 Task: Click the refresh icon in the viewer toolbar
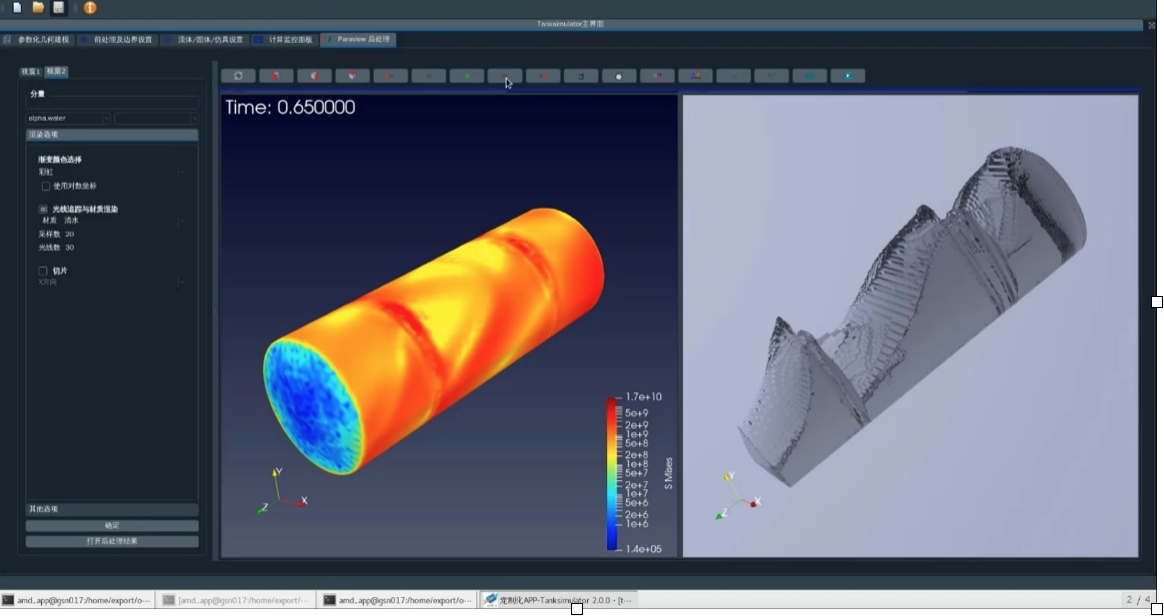coord(238,76)
